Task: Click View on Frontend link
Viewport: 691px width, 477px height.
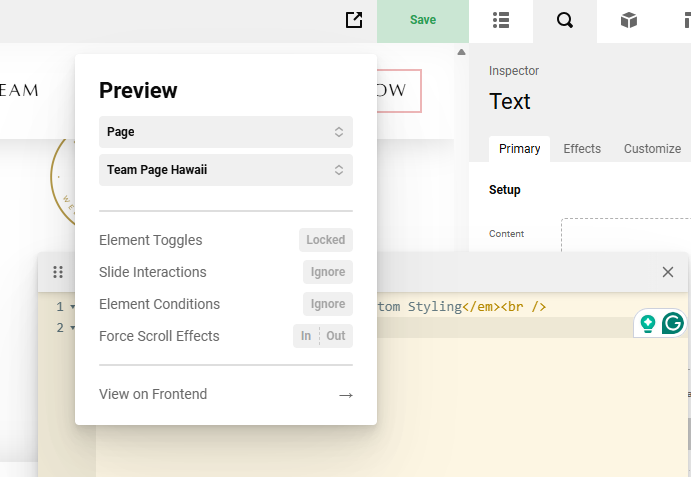Action: tap(153, 394)
